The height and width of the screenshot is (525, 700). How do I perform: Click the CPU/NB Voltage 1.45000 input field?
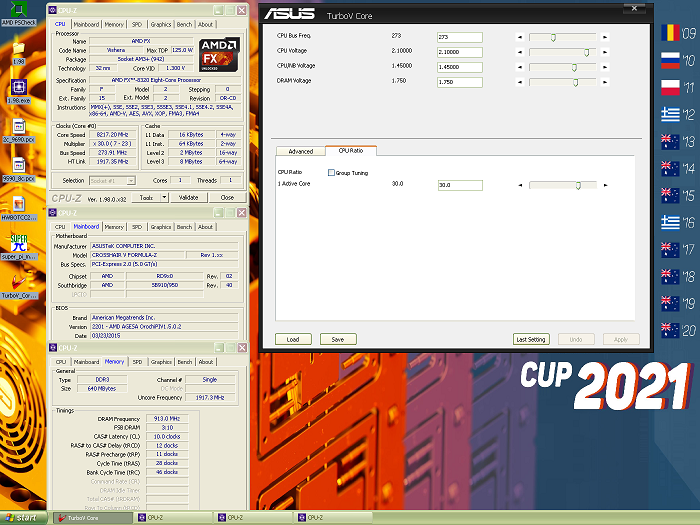(x=460, y=67)
